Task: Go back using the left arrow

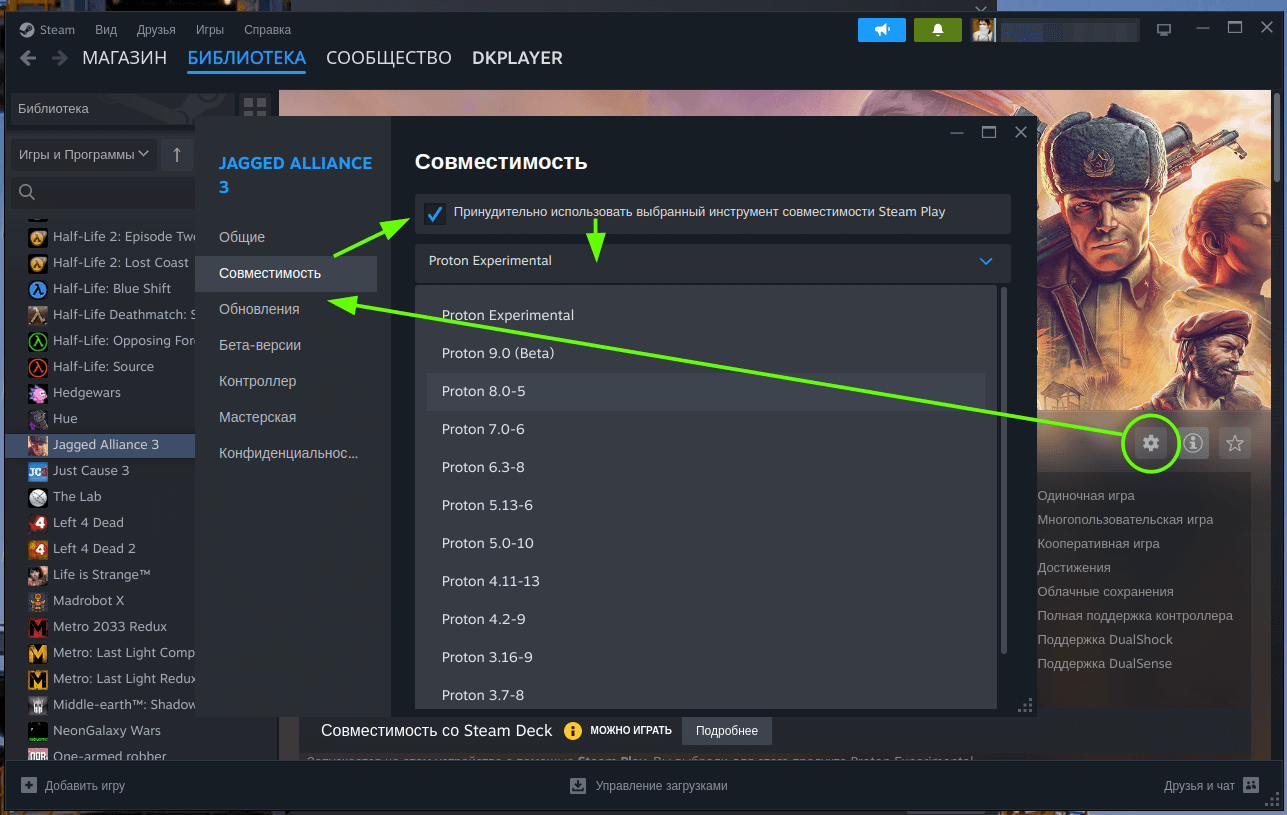Action: (28, 58)
